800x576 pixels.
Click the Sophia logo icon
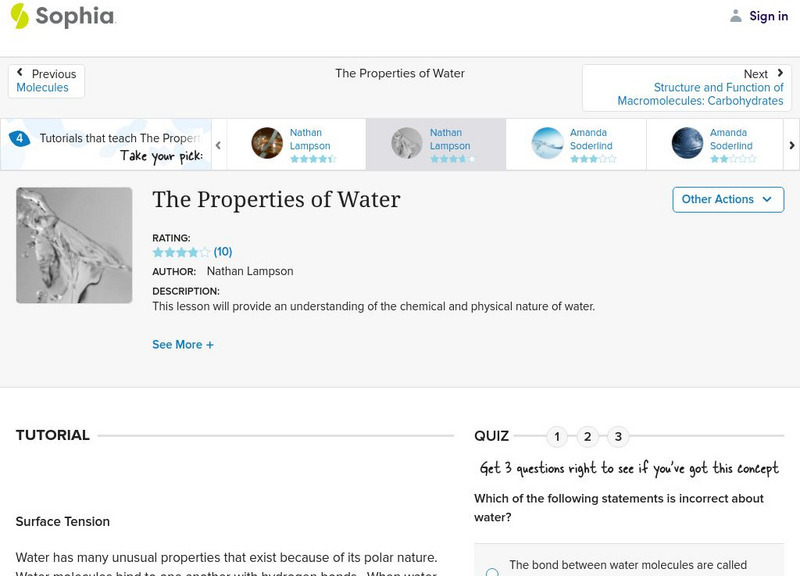click(x=19, y=16)
